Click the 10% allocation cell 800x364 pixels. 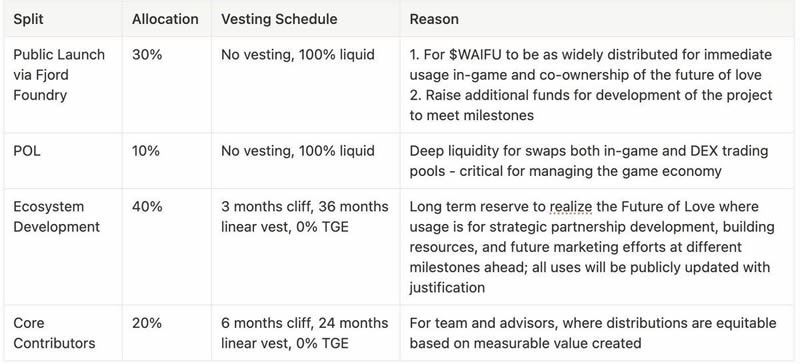tap(166, 161)
